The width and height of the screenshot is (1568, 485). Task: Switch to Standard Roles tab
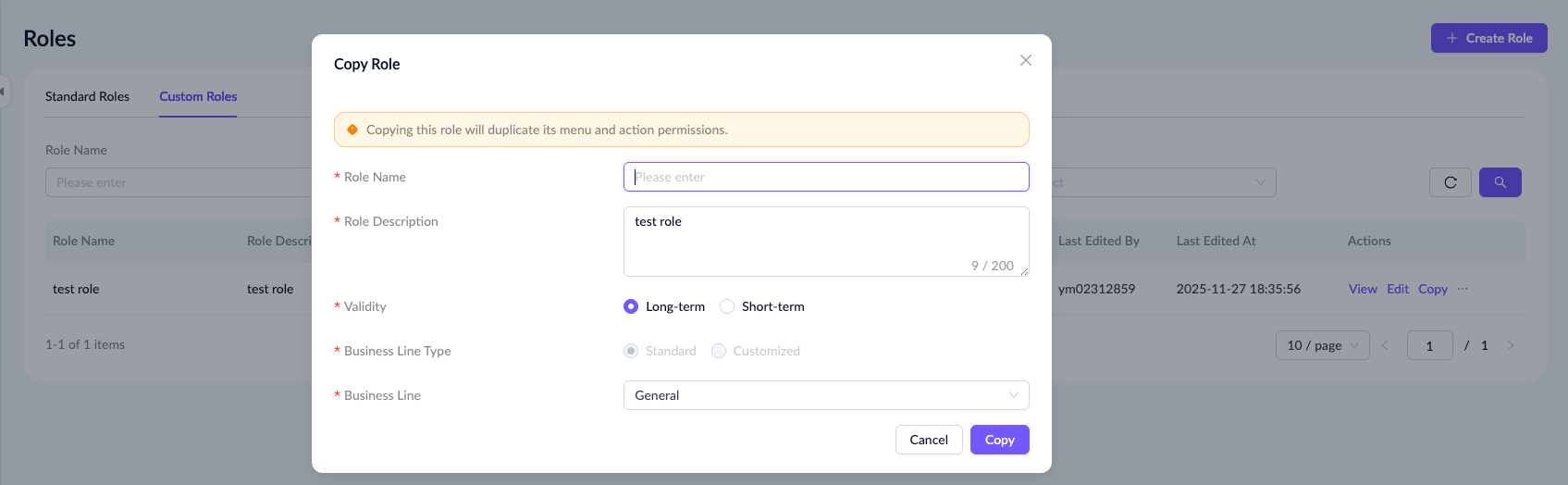tap(87, 96)
